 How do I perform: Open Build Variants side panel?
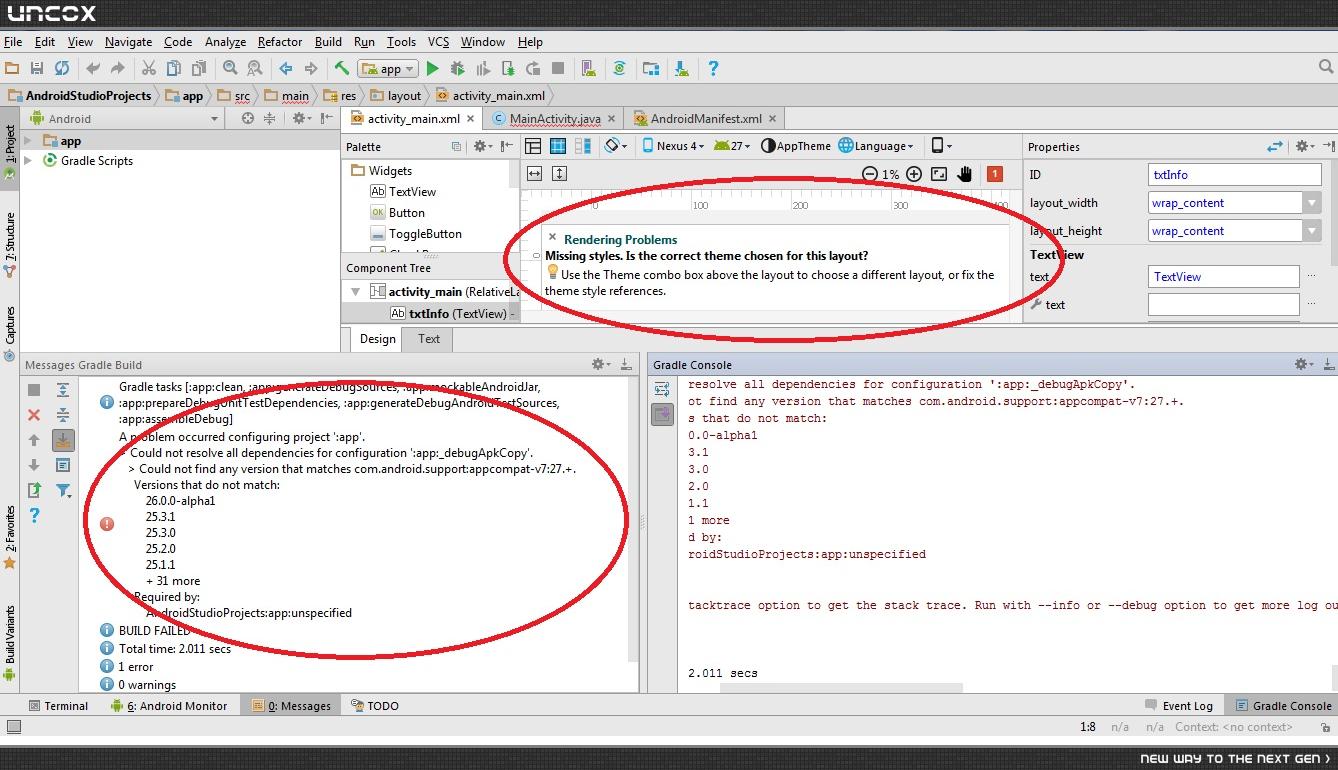click(10, 643)
